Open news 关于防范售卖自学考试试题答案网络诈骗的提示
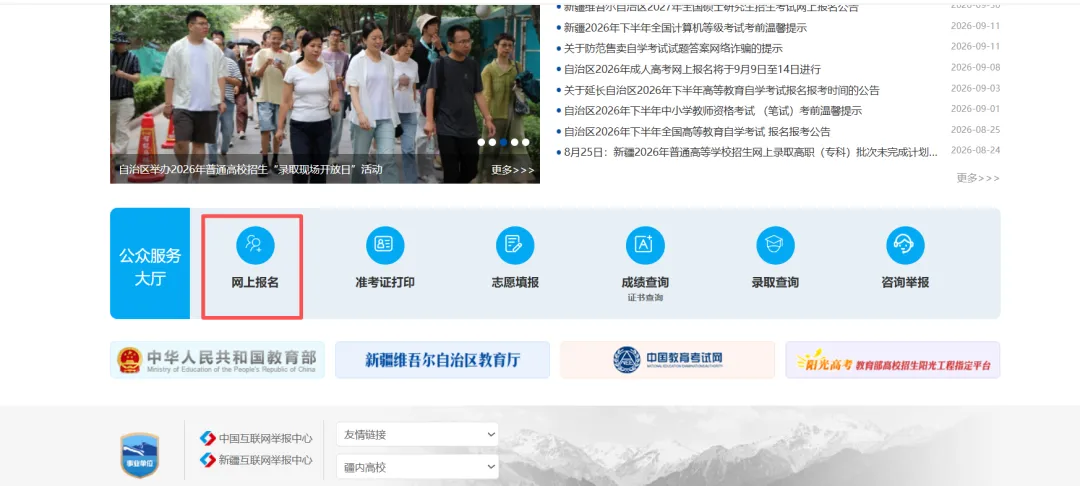This screenshot has width=1080, height=486. pyautogui.click(x=673, y=48)
